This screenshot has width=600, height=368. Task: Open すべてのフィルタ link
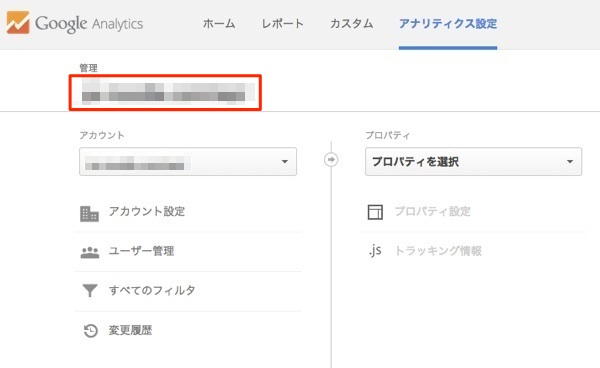(x=152, y=290)
